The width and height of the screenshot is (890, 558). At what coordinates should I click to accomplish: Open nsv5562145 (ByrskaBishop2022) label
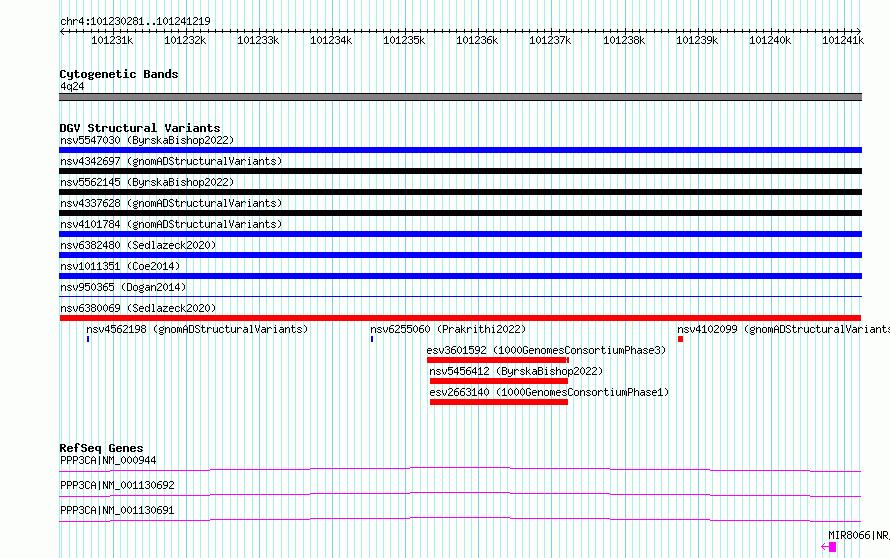pyautogui.click(x=147, y=182)
